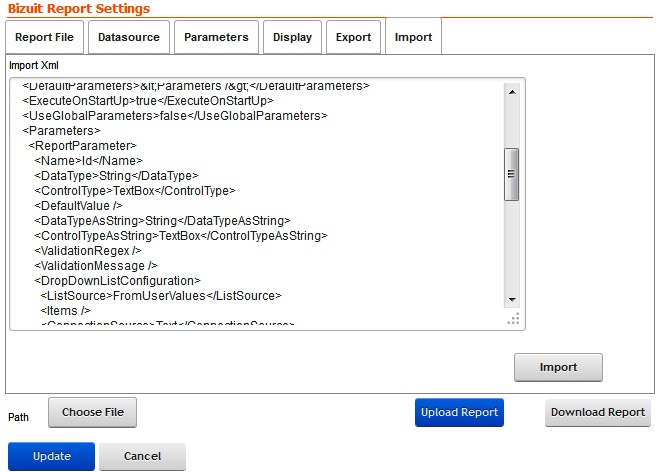Select the Export tab
The image size is (659, 472).
[353, 37]
